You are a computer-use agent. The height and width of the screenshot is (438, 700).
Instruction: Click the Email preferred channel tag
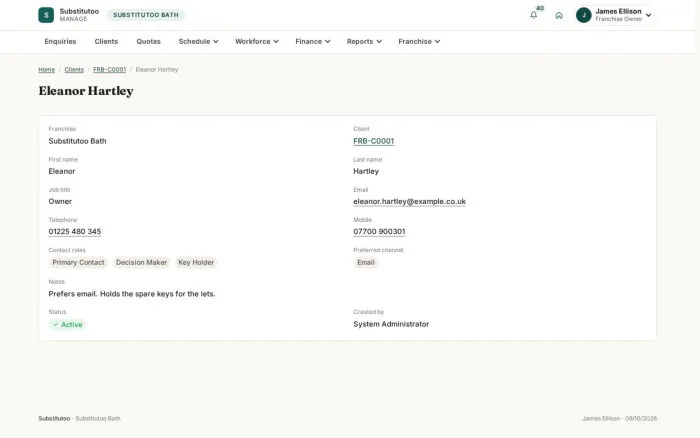click(x=366, y=263)
